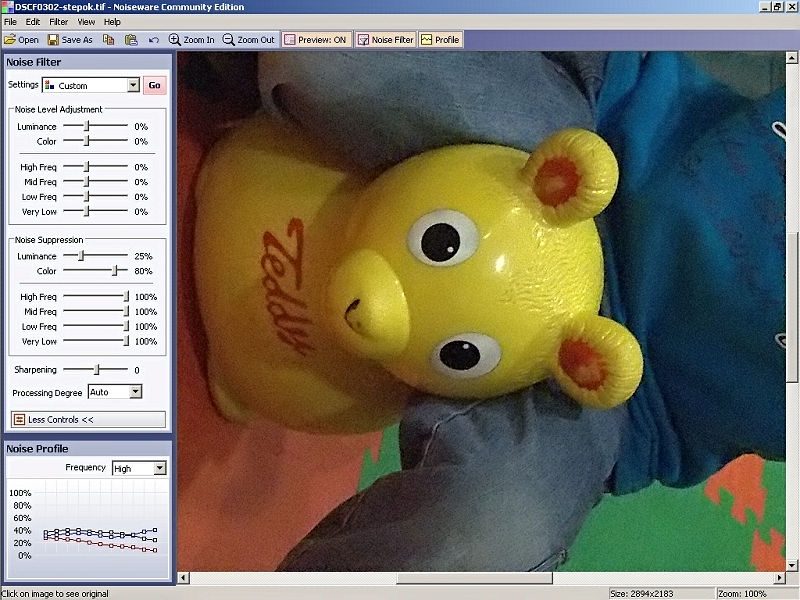The image size is (800, 600).
Task: Adjust Noise Level Color slider
Action: click(x=87, y=141)
